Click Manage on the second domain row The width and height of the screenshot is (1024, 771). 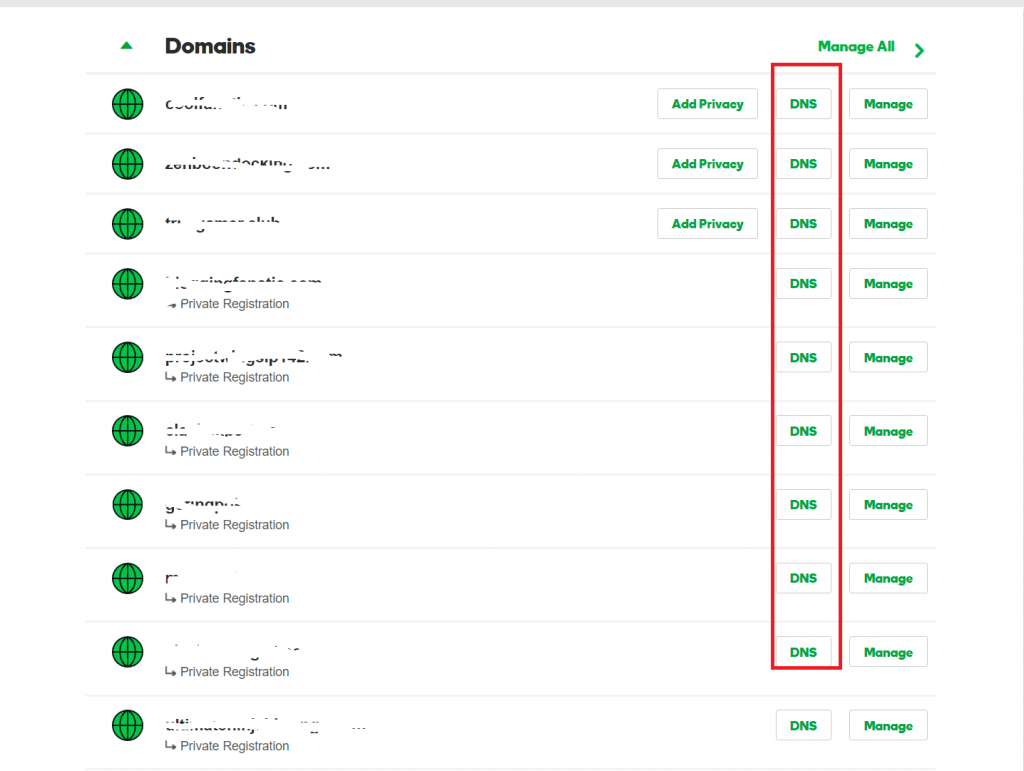tap(888, 164)
